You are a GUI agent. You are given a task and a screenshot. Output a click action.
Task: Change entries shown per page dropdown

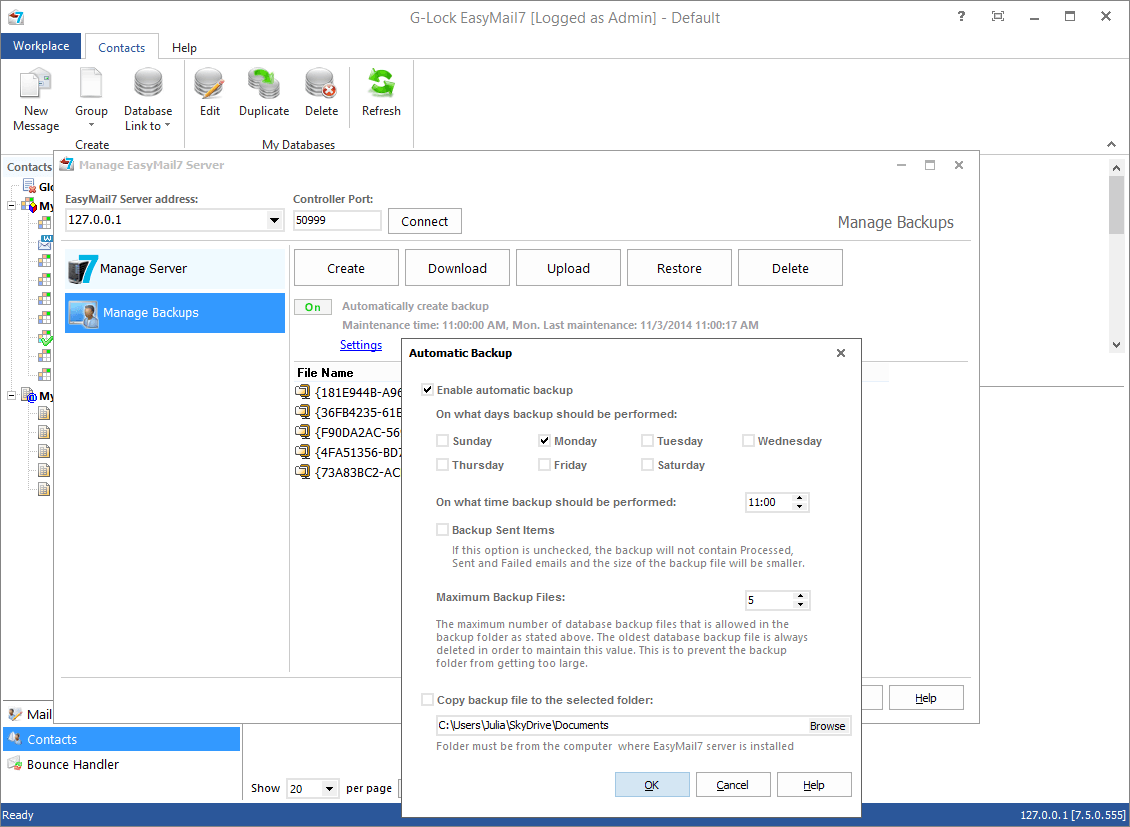pyautogui.click(x=331, y=788)
